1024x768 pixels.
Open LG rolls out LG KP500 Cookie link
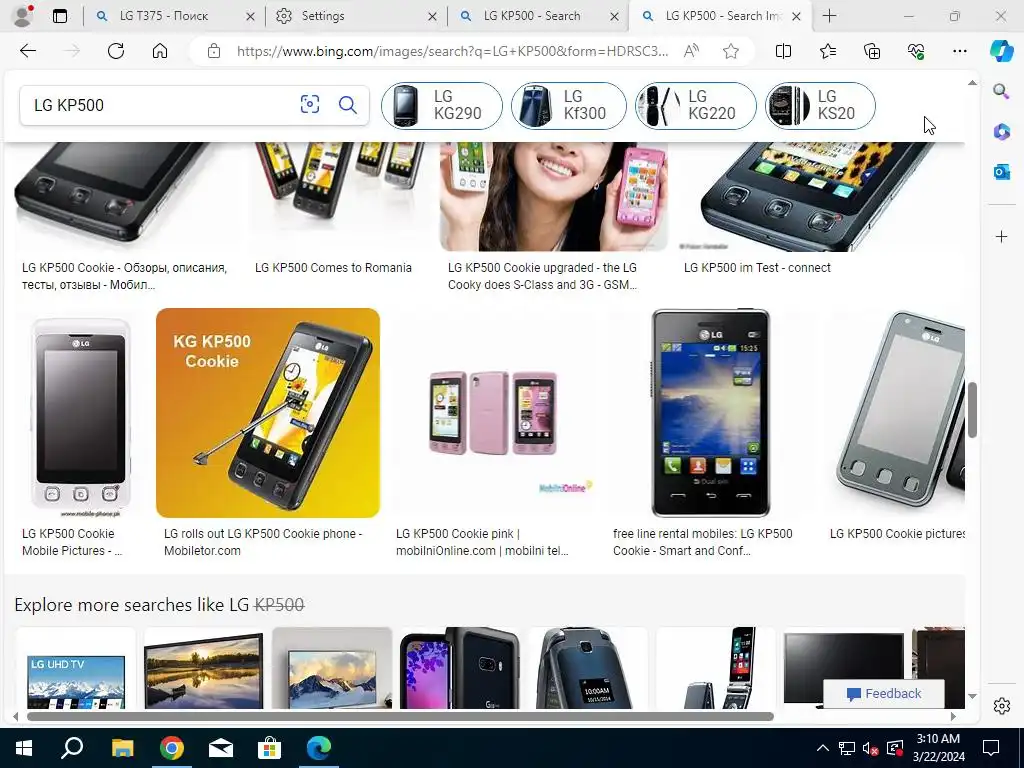tap(263, 542)
